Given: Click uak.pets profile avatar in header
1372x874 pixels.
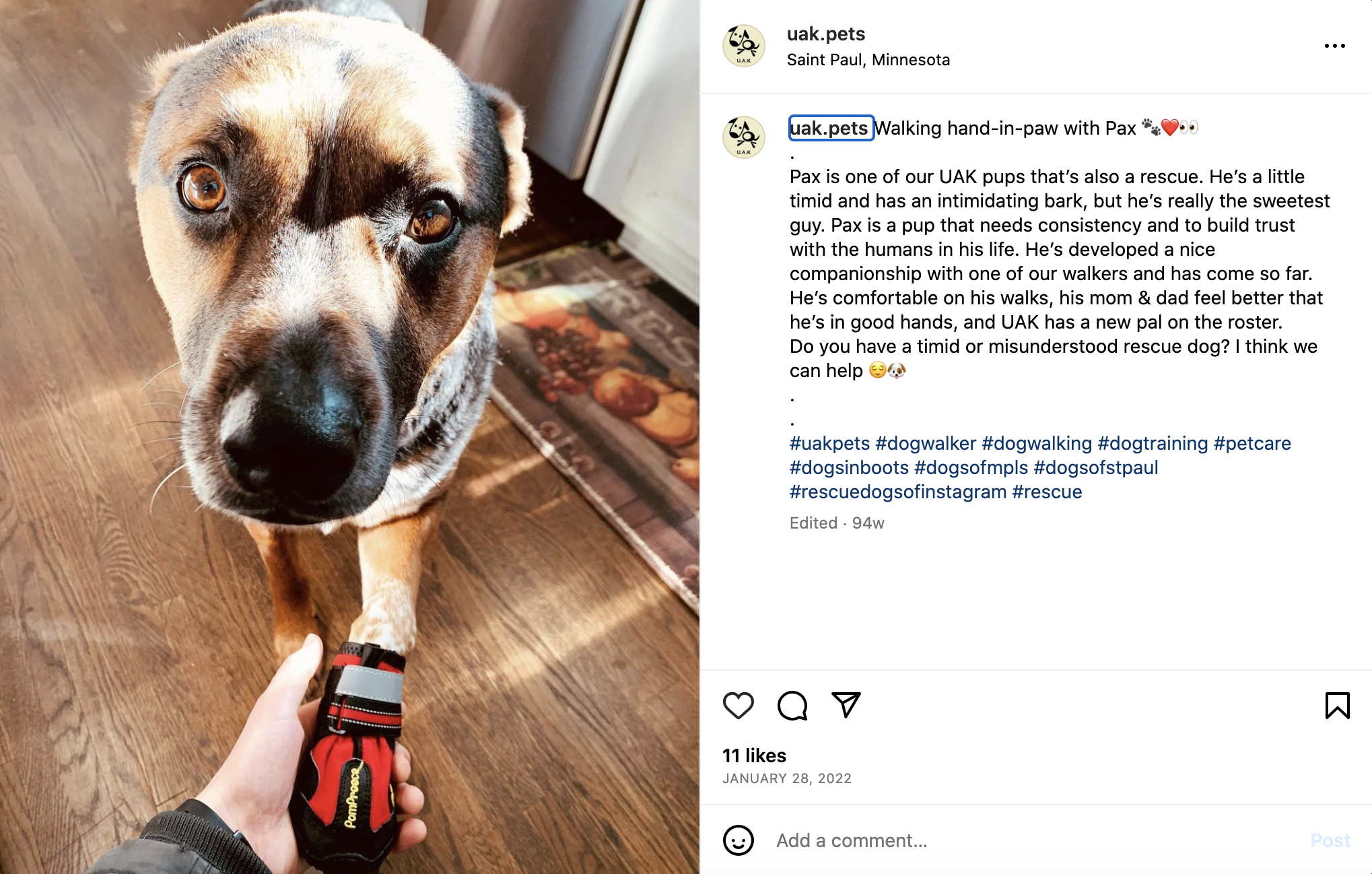Looking at the screenshot, I should pyautogui.click(x=744, y=46).
